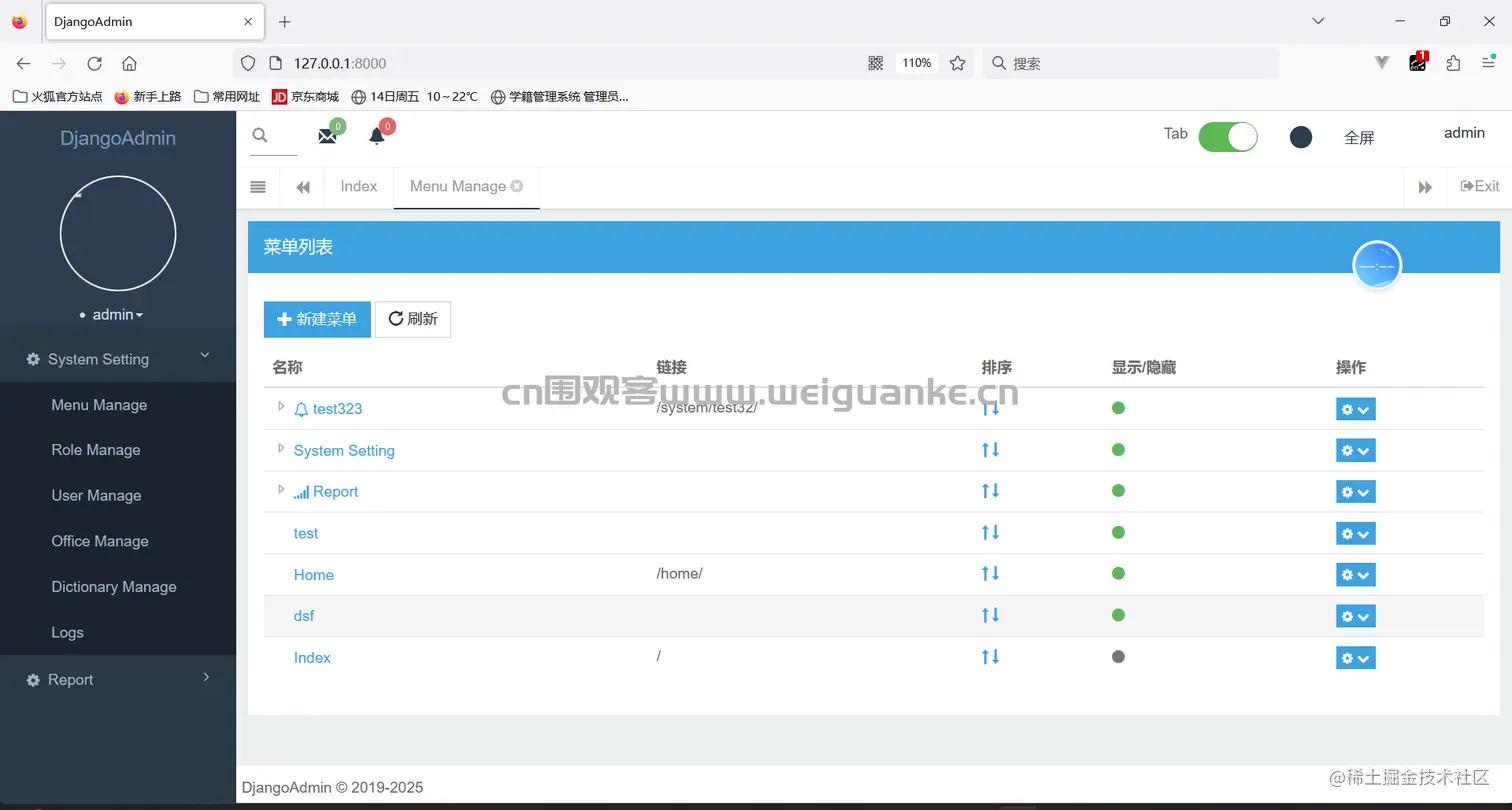Toggle visibility dot for test row
The image size is (1512, 810).
point(1118,533)
